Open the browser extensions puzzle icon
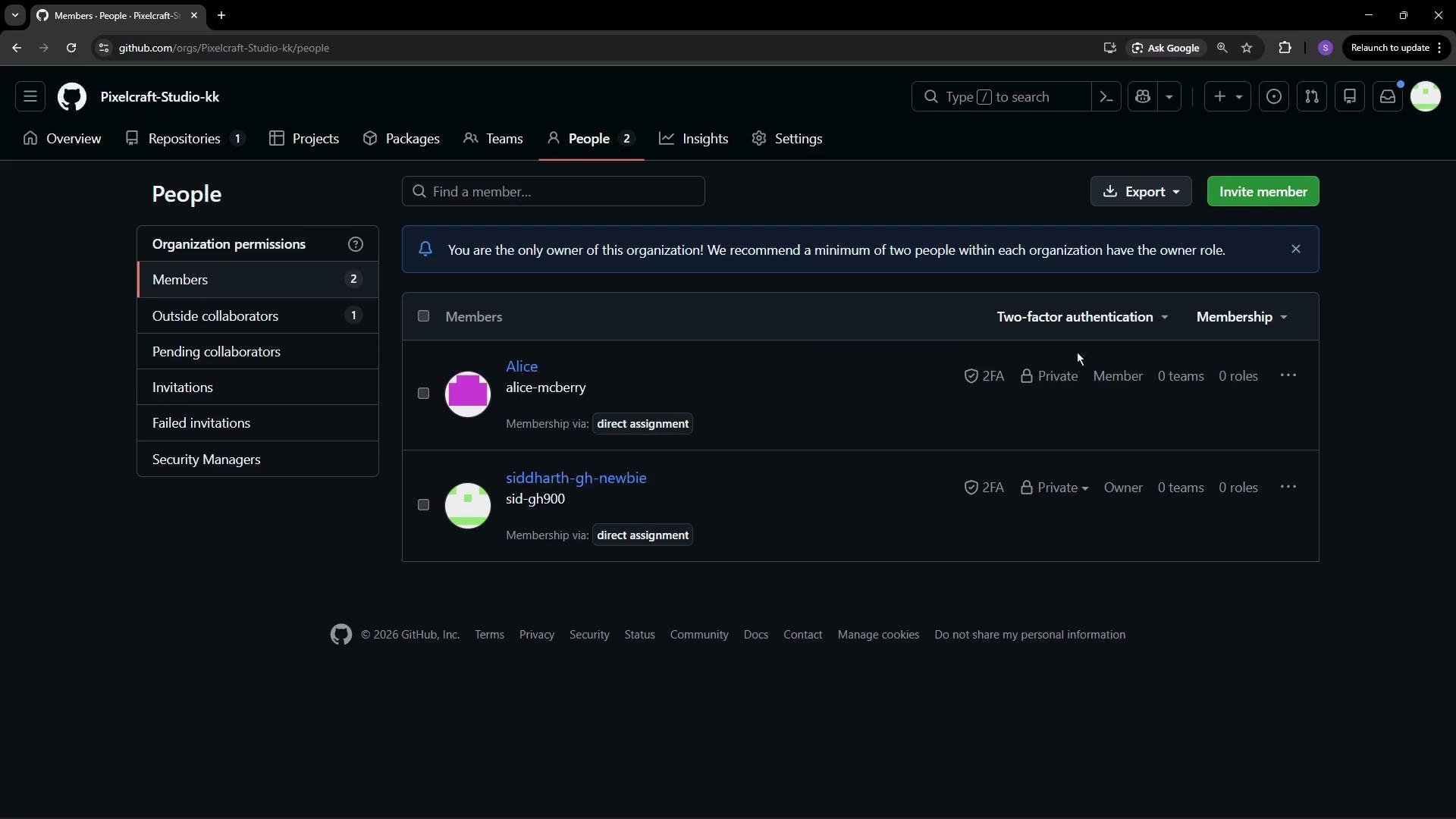 1285,48
